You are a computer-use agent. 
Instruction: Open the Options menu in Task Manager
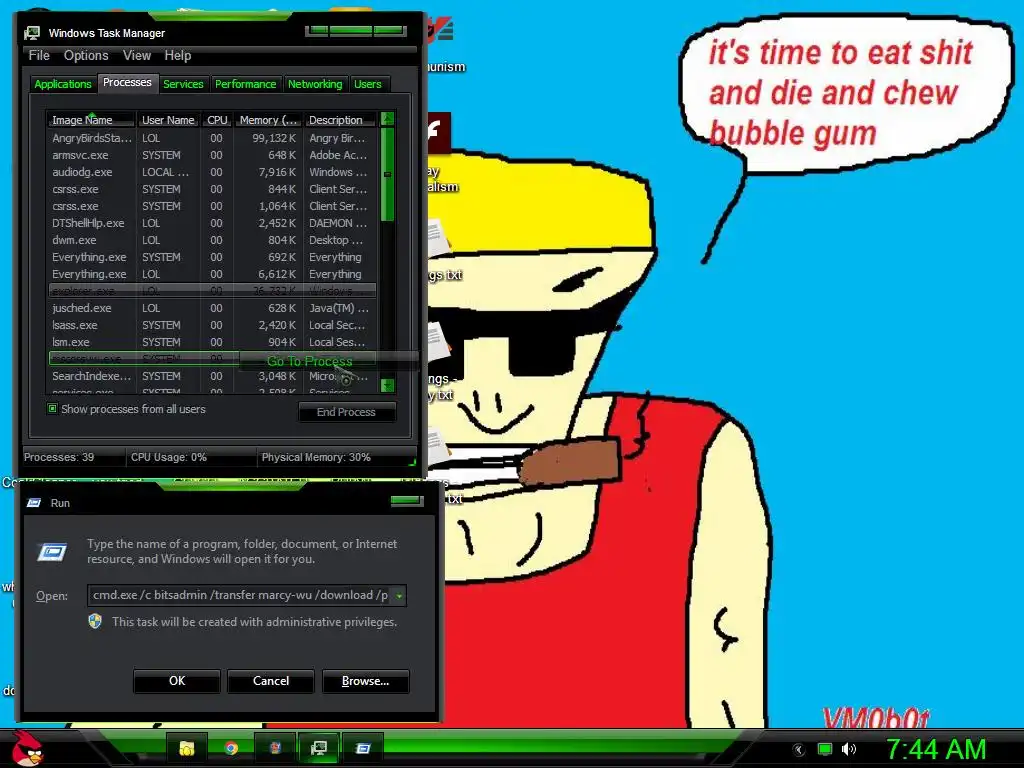pos(86,56)
